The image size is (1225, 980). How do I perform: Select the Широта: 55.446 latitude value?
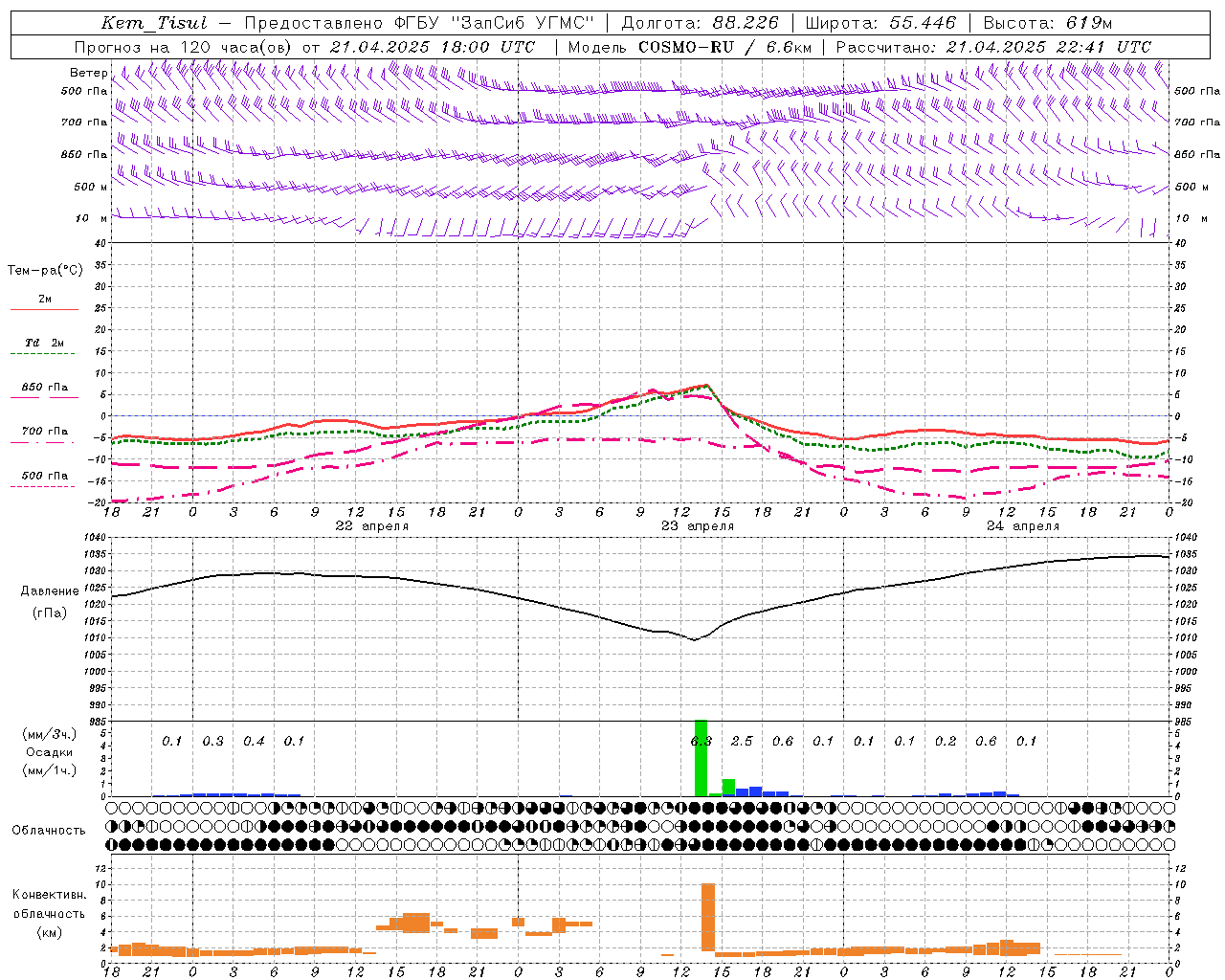[x=880, y=23]
